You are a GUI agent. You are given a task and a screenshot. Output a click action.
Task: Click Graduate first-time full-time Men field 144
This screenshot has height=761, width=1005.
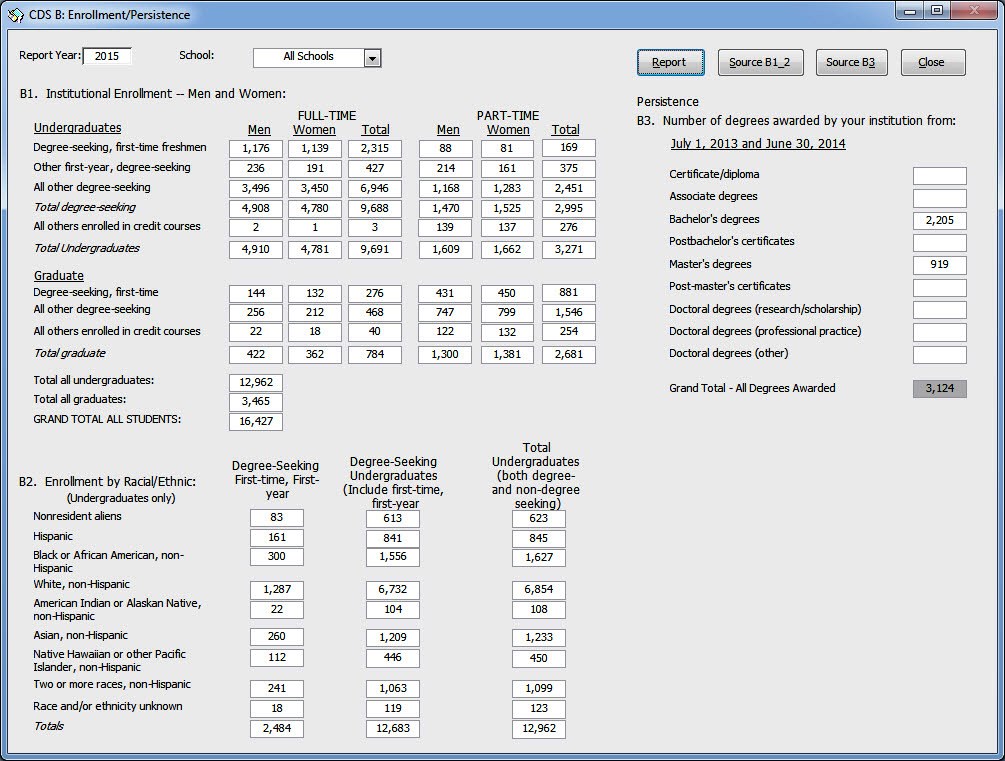pyautogui.click(x=256, y=294)
